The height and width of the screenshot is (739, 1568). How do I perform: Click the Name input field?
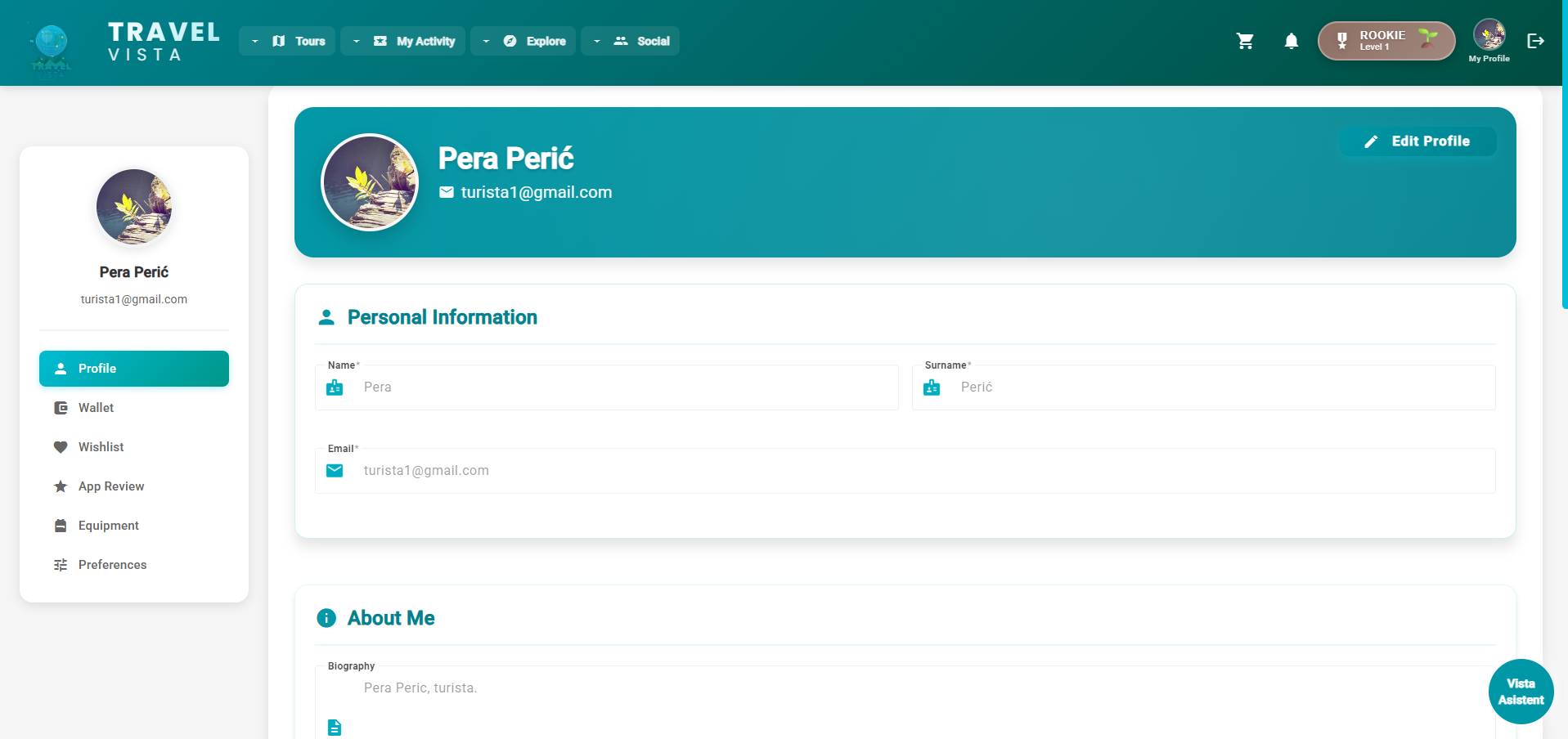coord(626,387)
